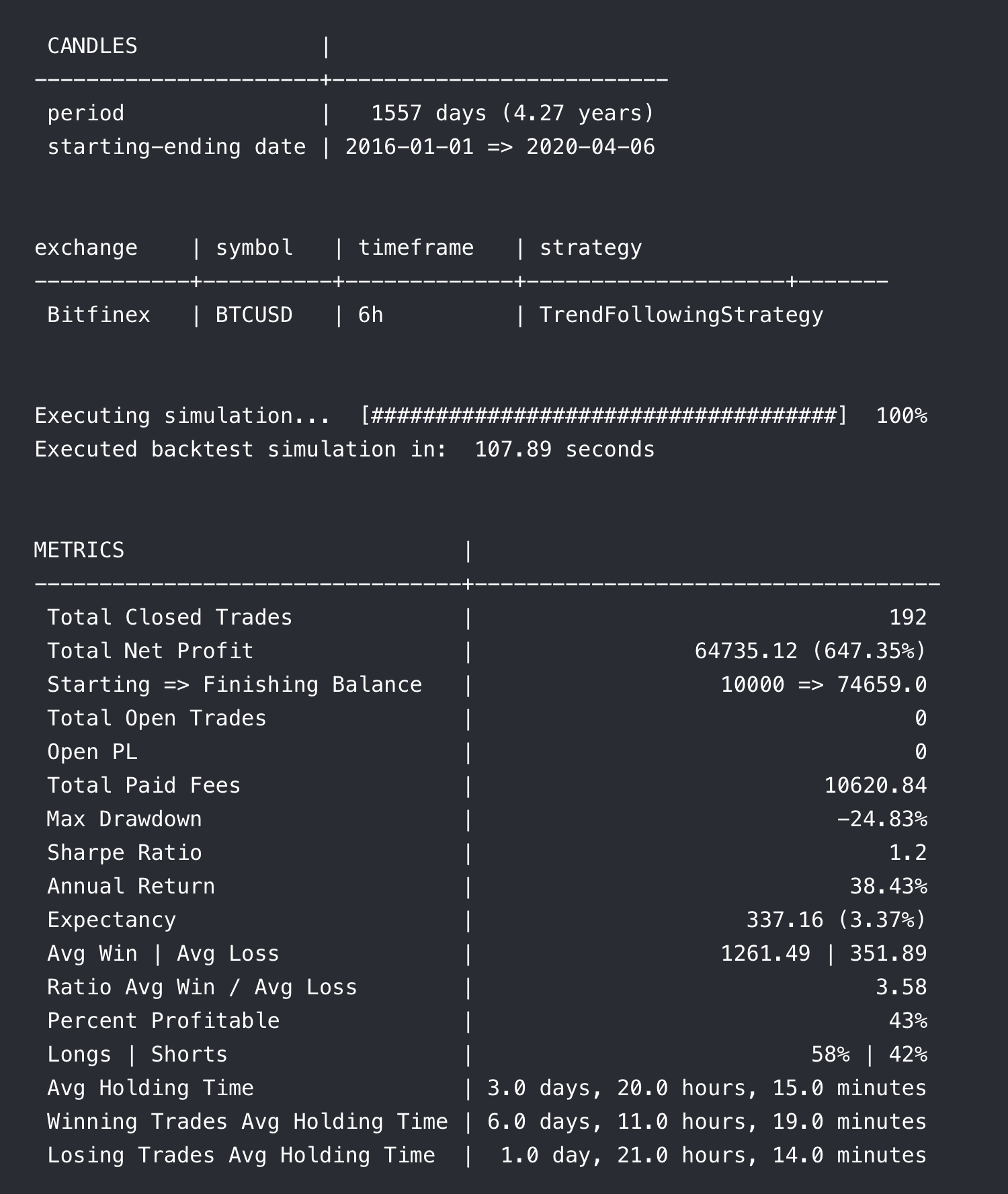This screenshot has height=1194, width=1008.
Task: Click the Total Closed Trades value 192
Action: tap(907, 618)
